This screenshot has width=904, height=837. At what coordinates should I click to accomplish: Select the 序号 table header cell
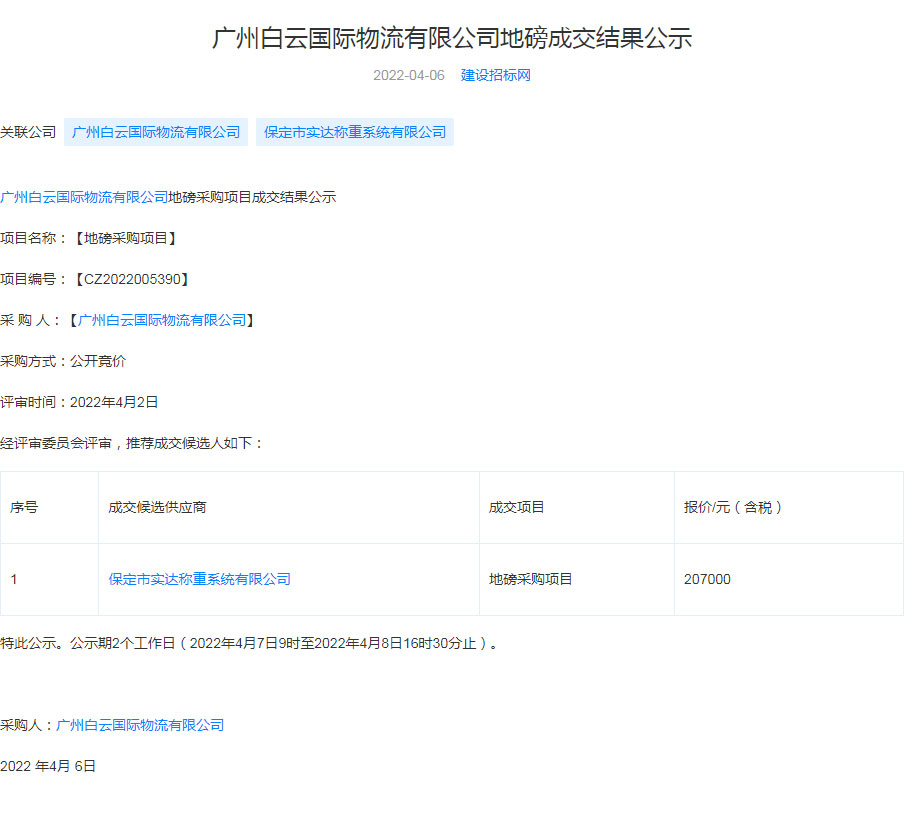point(24,507)
